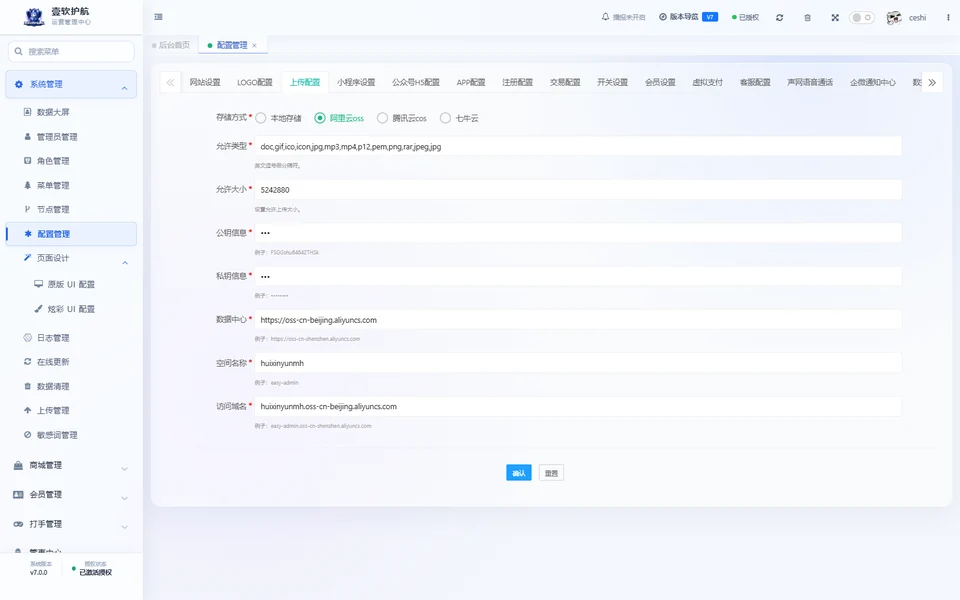Switch to the APP配置 tab

[x=471, y=82]
